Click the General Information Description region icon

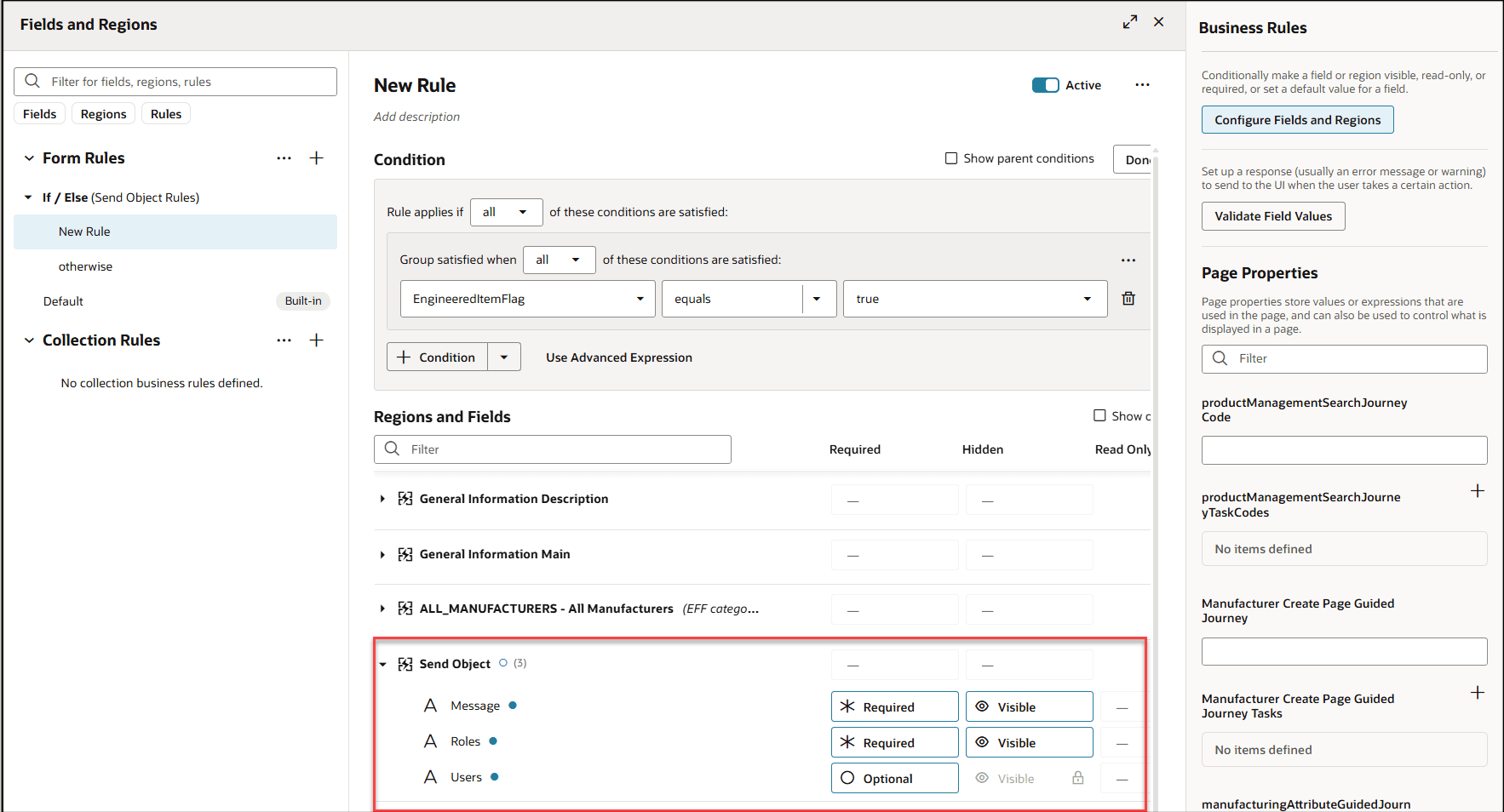[x=405, y=499]
